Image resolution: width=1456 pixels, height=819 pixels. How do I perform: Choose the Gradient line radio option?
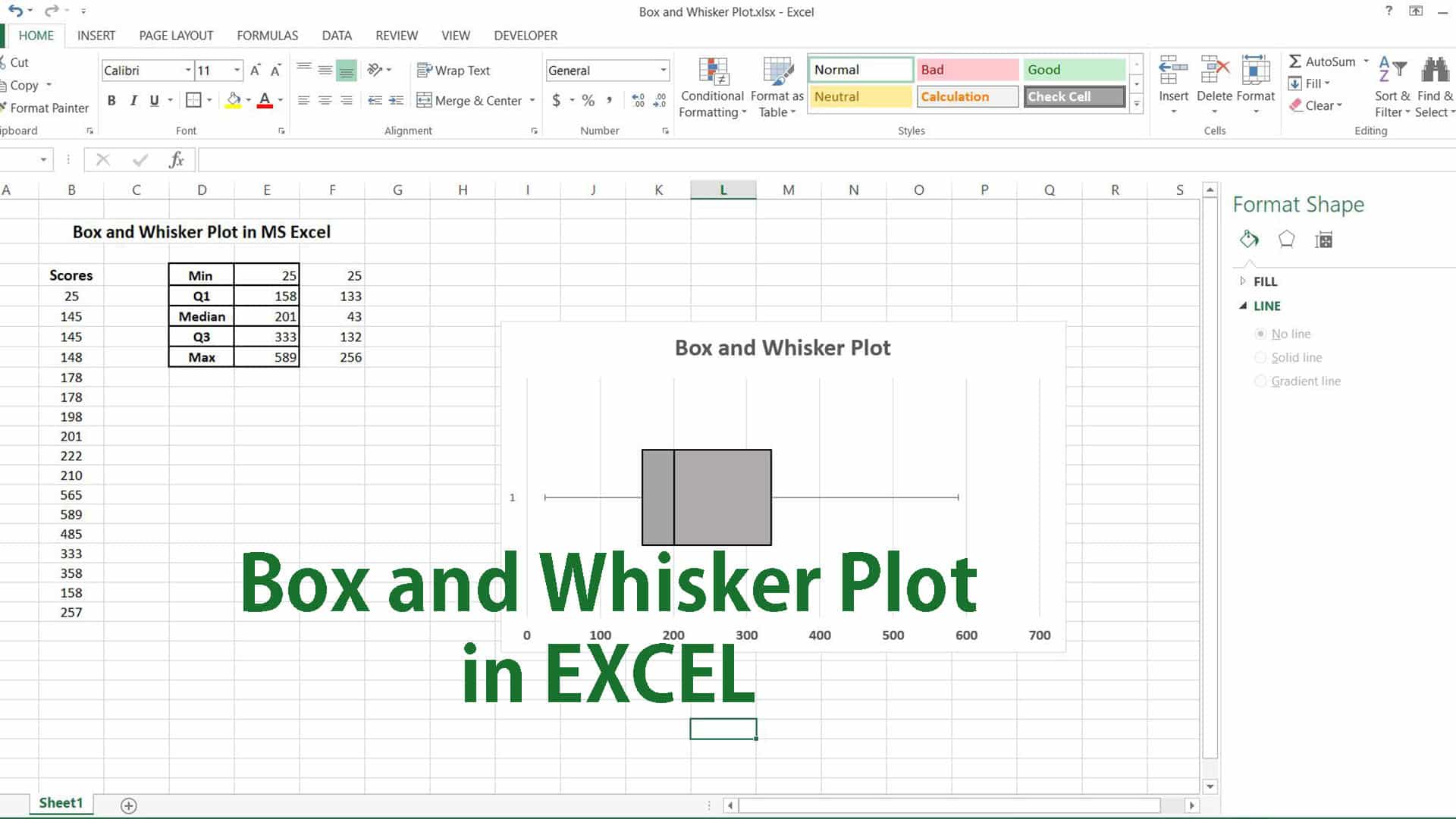[x=1260, y=381]
